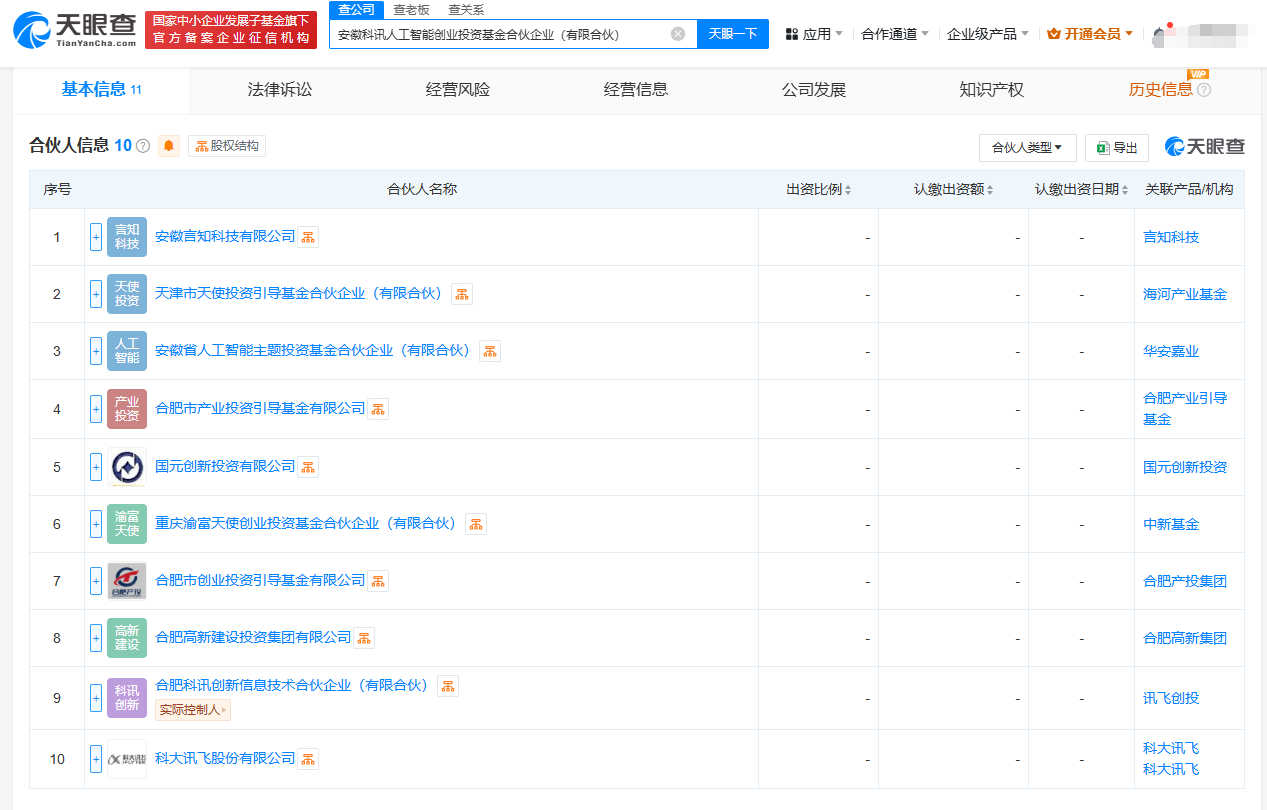Expand row 5 国元创新投资有限公司
This screenshot has height=810, width=1267.
pyautogui.click(x=96, y=467)
